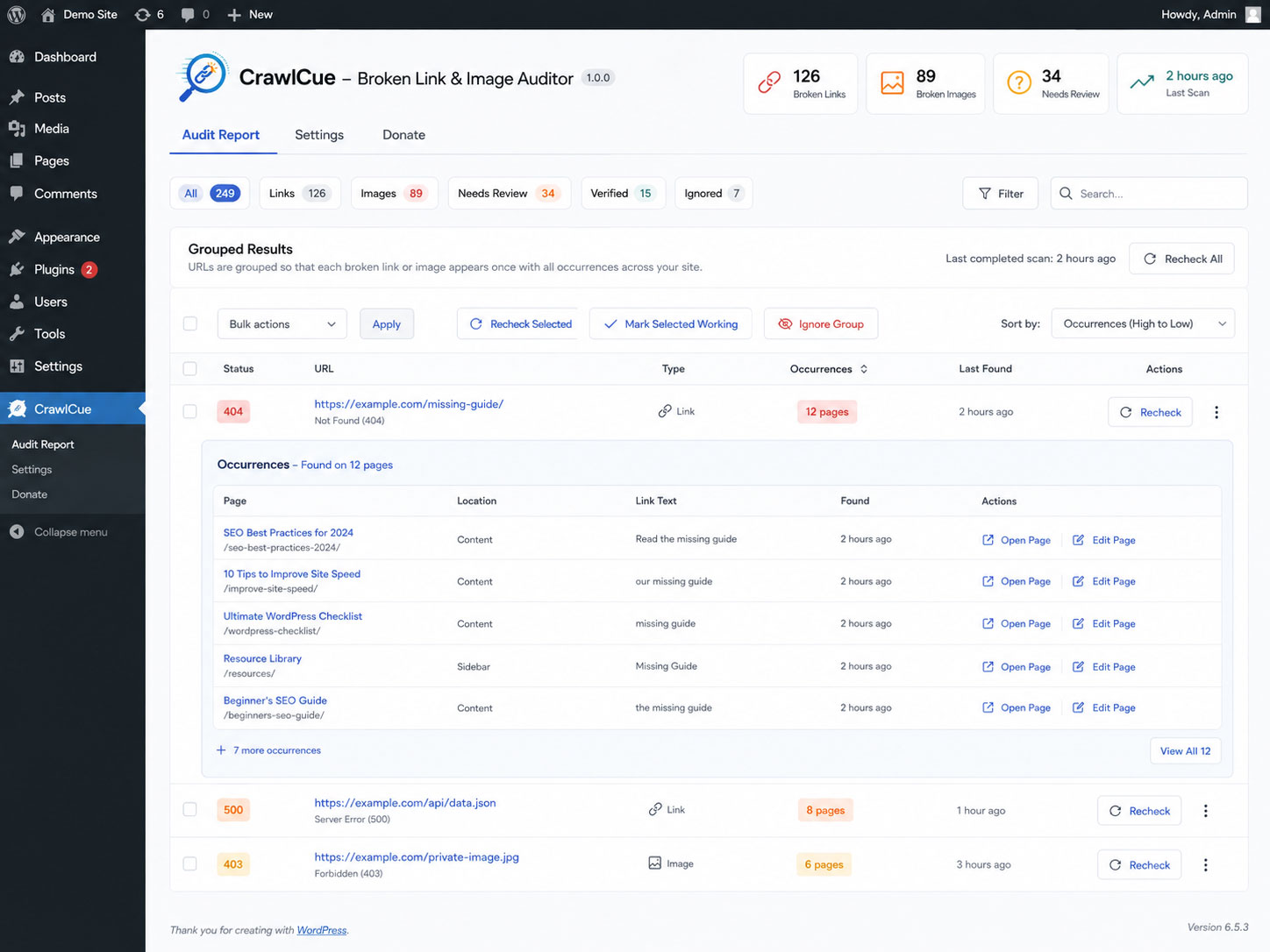The image size is (1270, 952).
Task: Click the View All 12 button
Action: pyautogui.click(x=1186, y=751)
